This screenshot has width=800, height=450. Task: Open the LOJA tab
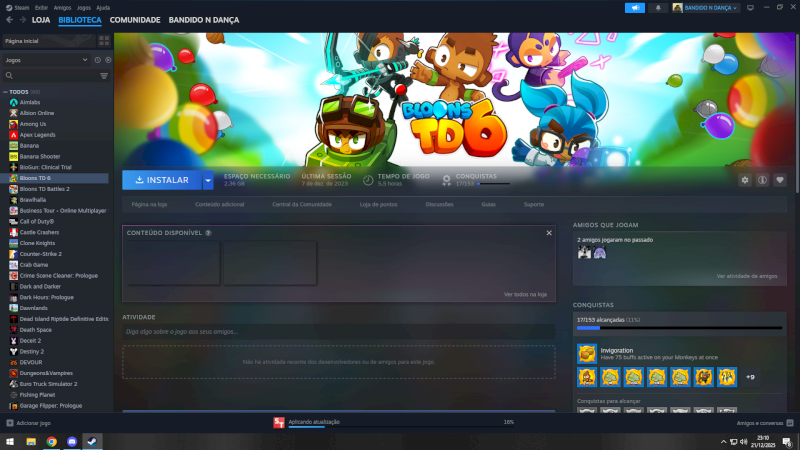pos(41,20)
